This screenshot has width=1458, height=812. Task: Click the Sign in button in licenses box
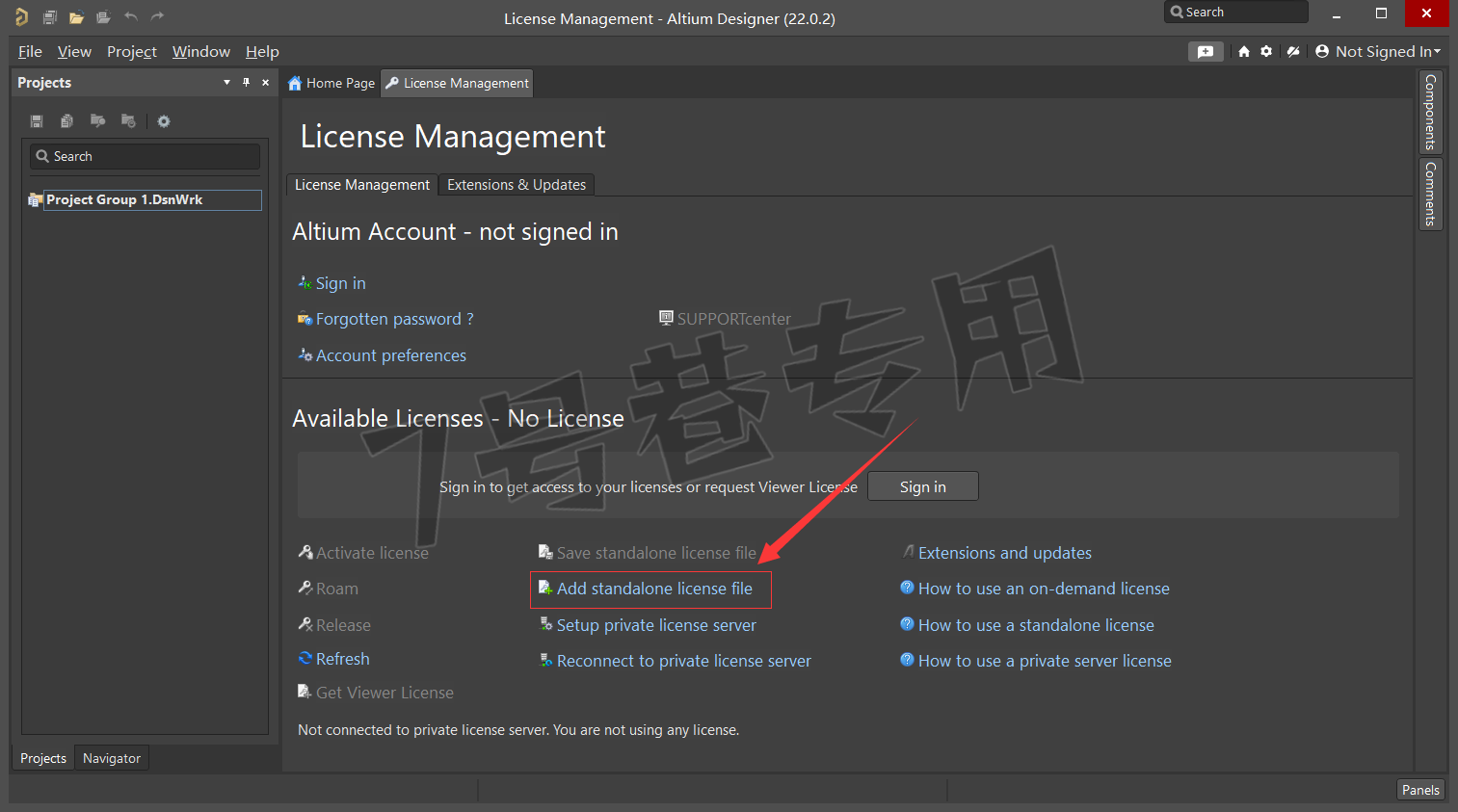click(923, 486)
